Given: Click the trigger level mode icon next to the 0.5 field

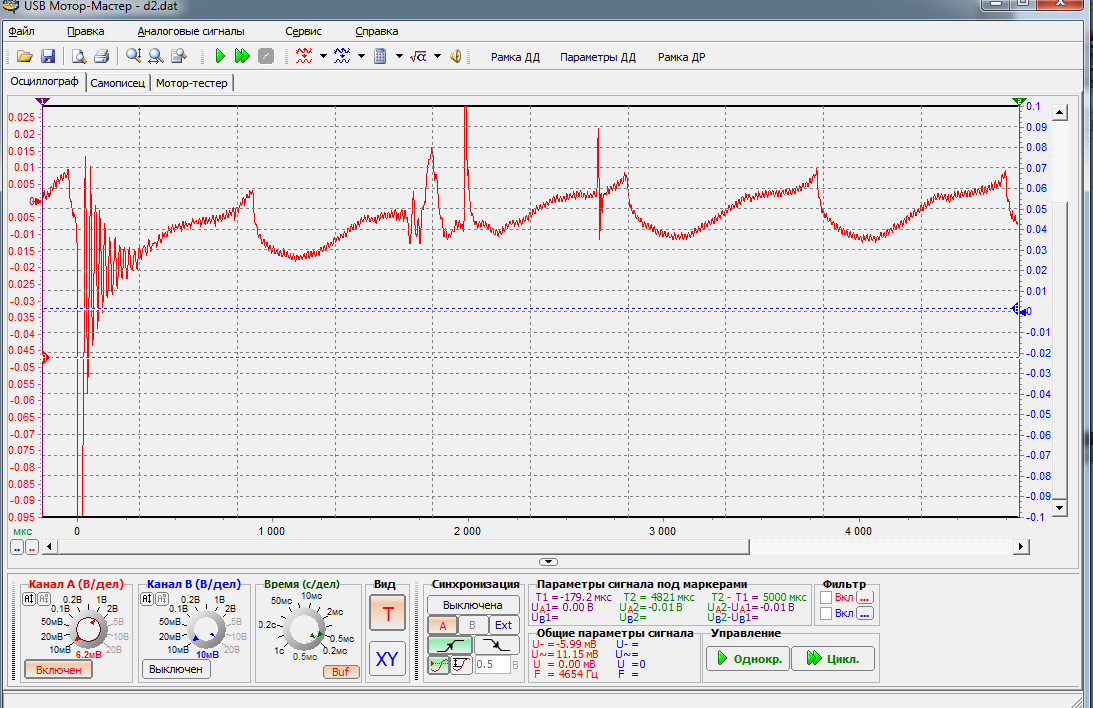Looking at the screenshot, I should 461,665.
